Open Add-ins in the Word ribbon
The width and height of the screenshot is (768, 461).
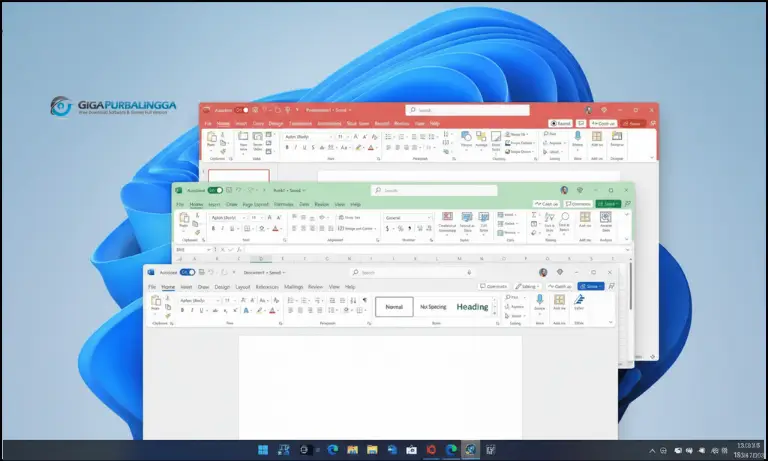tap(559, 302)
